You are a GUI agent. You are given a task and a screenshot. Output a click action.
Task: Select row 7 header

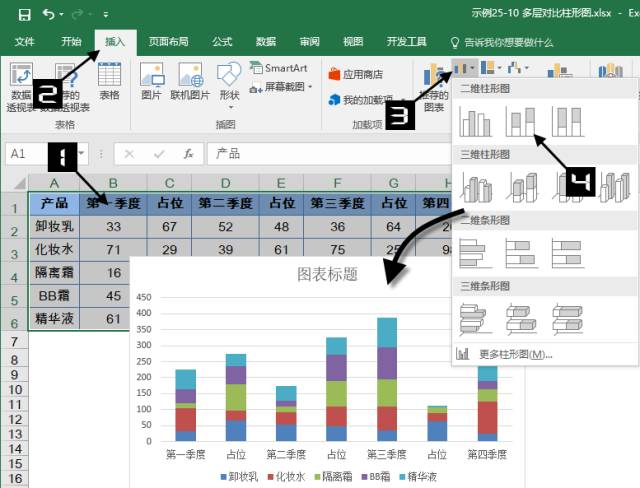(15, 342)
